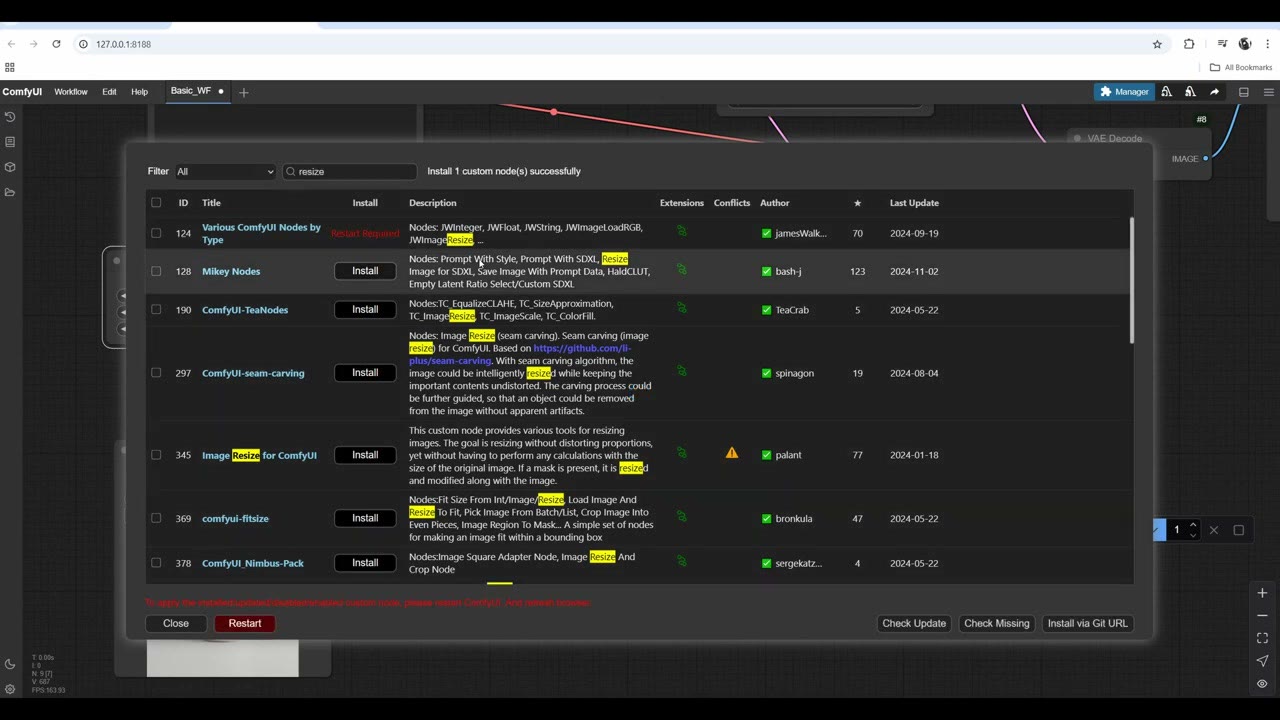Image resolution: width=1280 pixels, height=720 pixels.
Task: Sort the list by Last Update column
Action: (x=914, y=203)
